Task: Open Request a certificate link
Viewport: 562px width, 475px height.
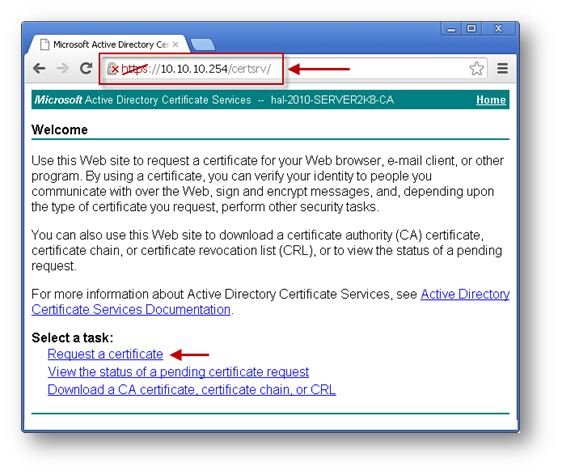Action: [105, 354]
